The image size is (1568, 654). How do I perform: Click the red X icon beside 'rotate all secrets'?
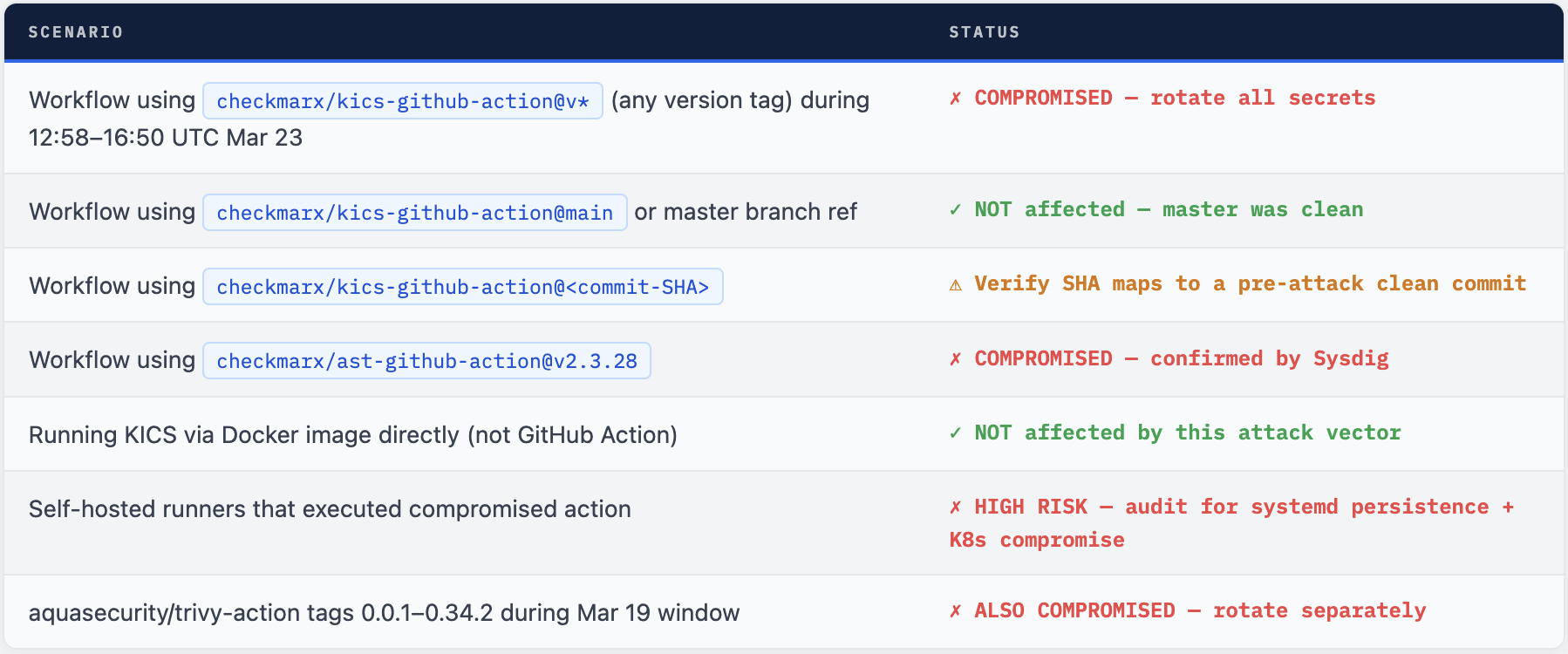(956, 99)
